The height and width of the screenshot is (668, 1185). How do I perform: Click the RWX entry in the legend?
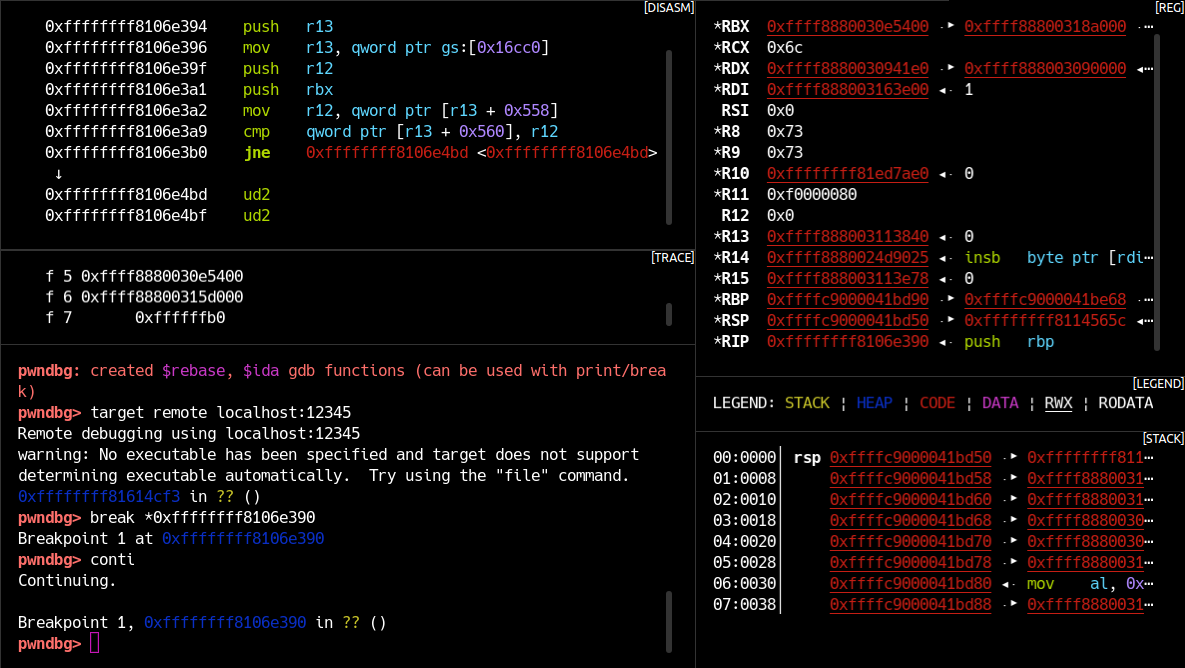(x=1057, y=403)
